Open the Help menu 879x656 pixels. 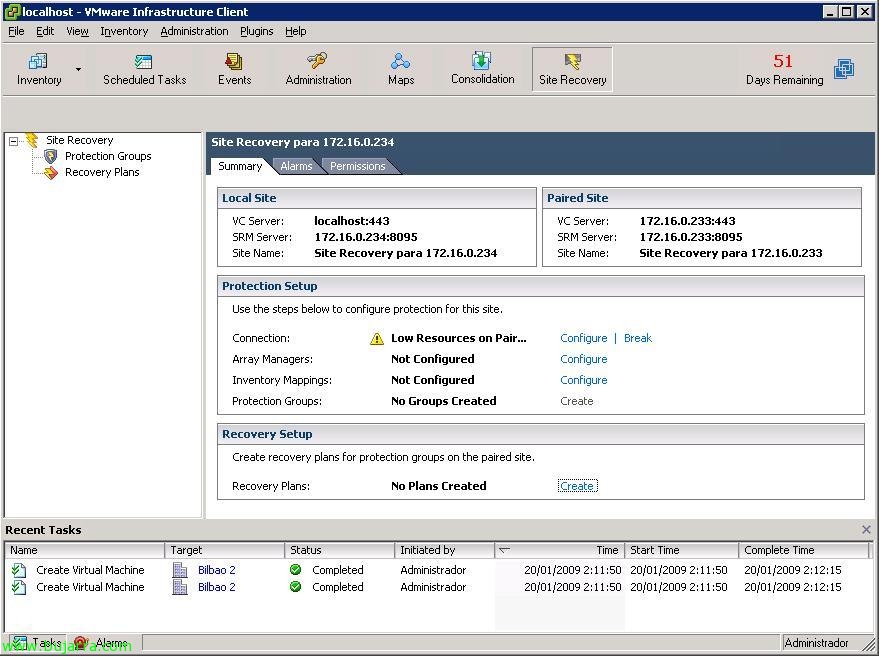(295, 31)
